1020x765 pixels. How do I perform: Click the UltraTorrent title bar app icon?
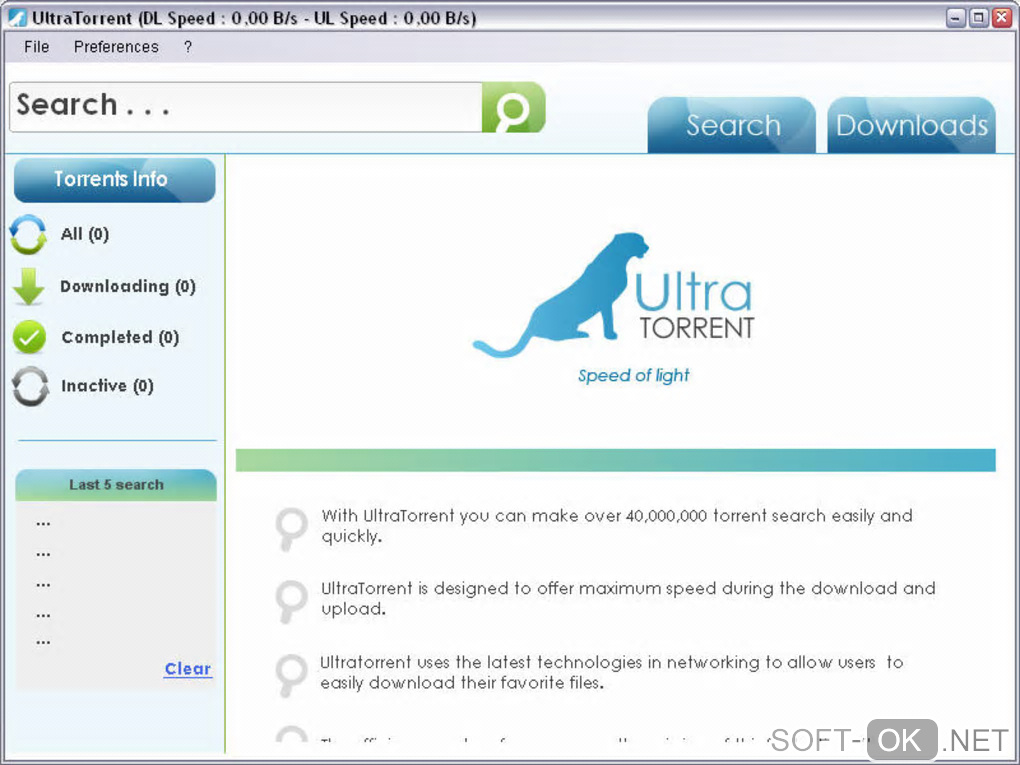17,18
